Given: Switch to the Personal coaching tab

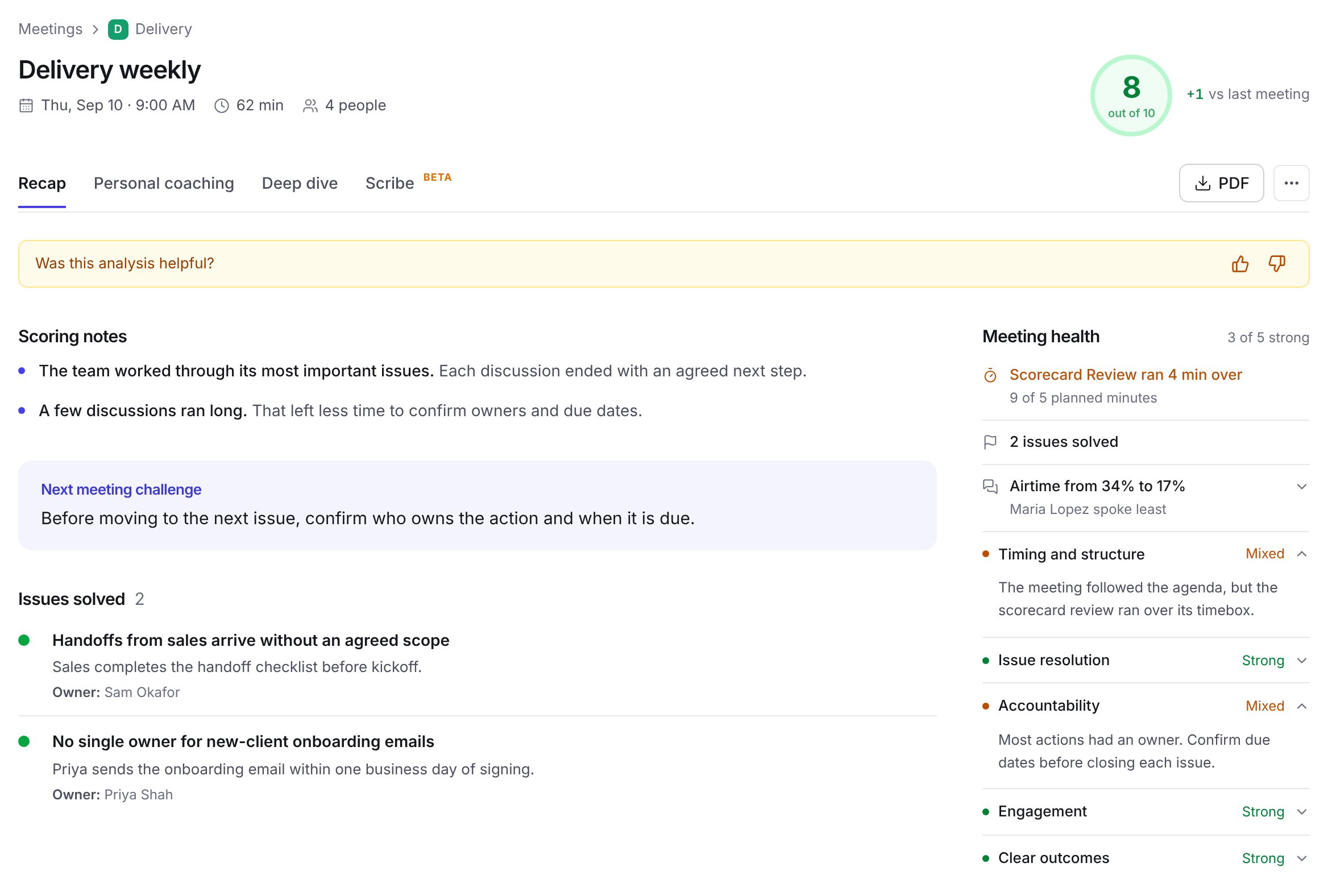Looking at the screenshot, I should click(x=163, y=184).
